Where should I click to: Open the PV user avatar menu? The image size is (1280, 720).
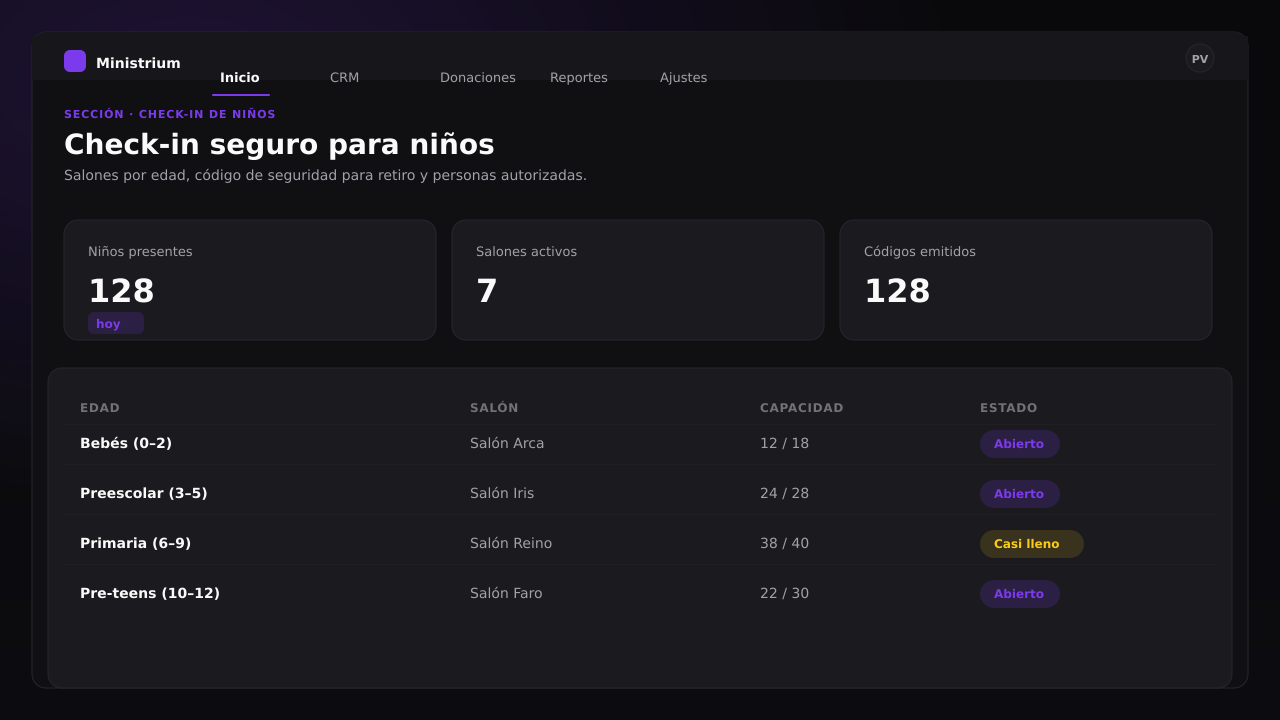coord(1200,58)
